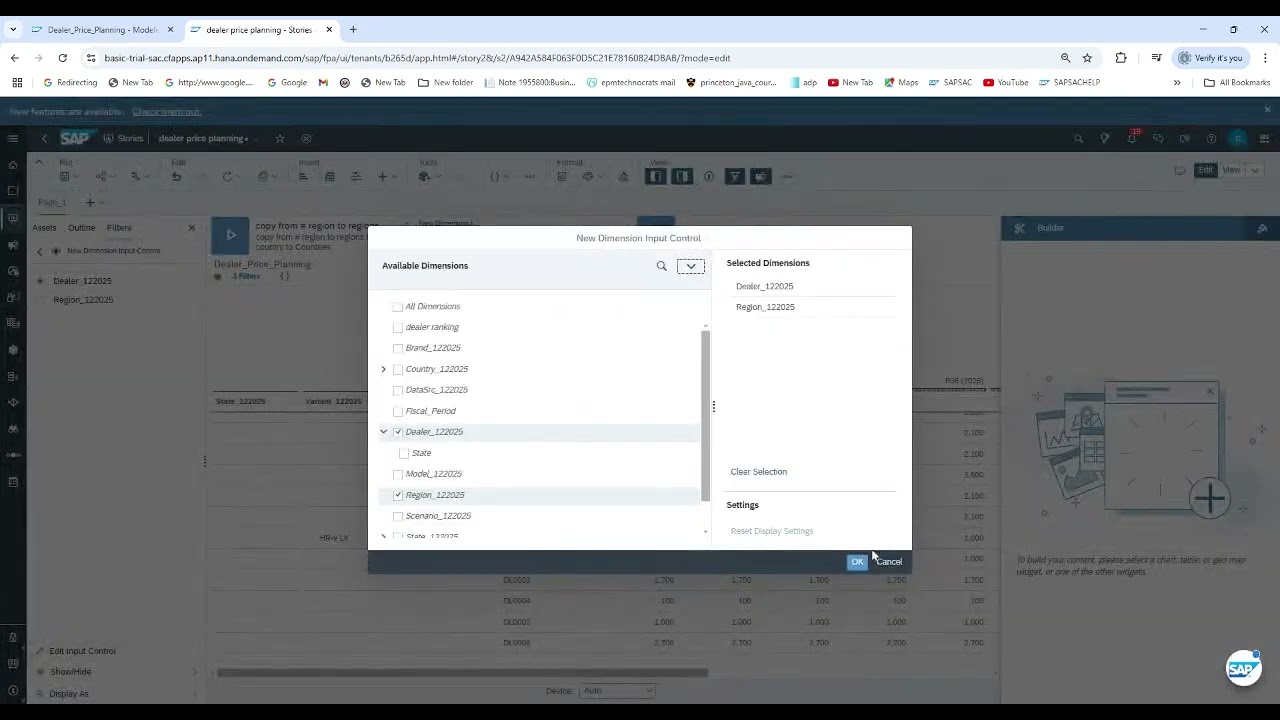Click the dialog panel splitter handle
The height and width of the screenshot is (720, 1280).
[x=714, y=406]
